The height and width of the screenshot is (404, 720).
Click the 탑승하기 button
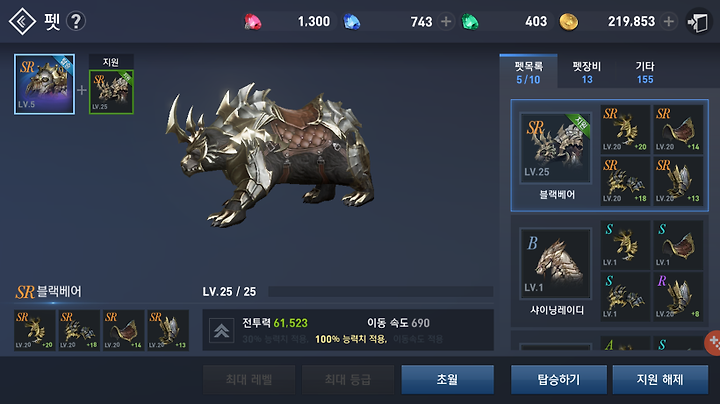559,379
